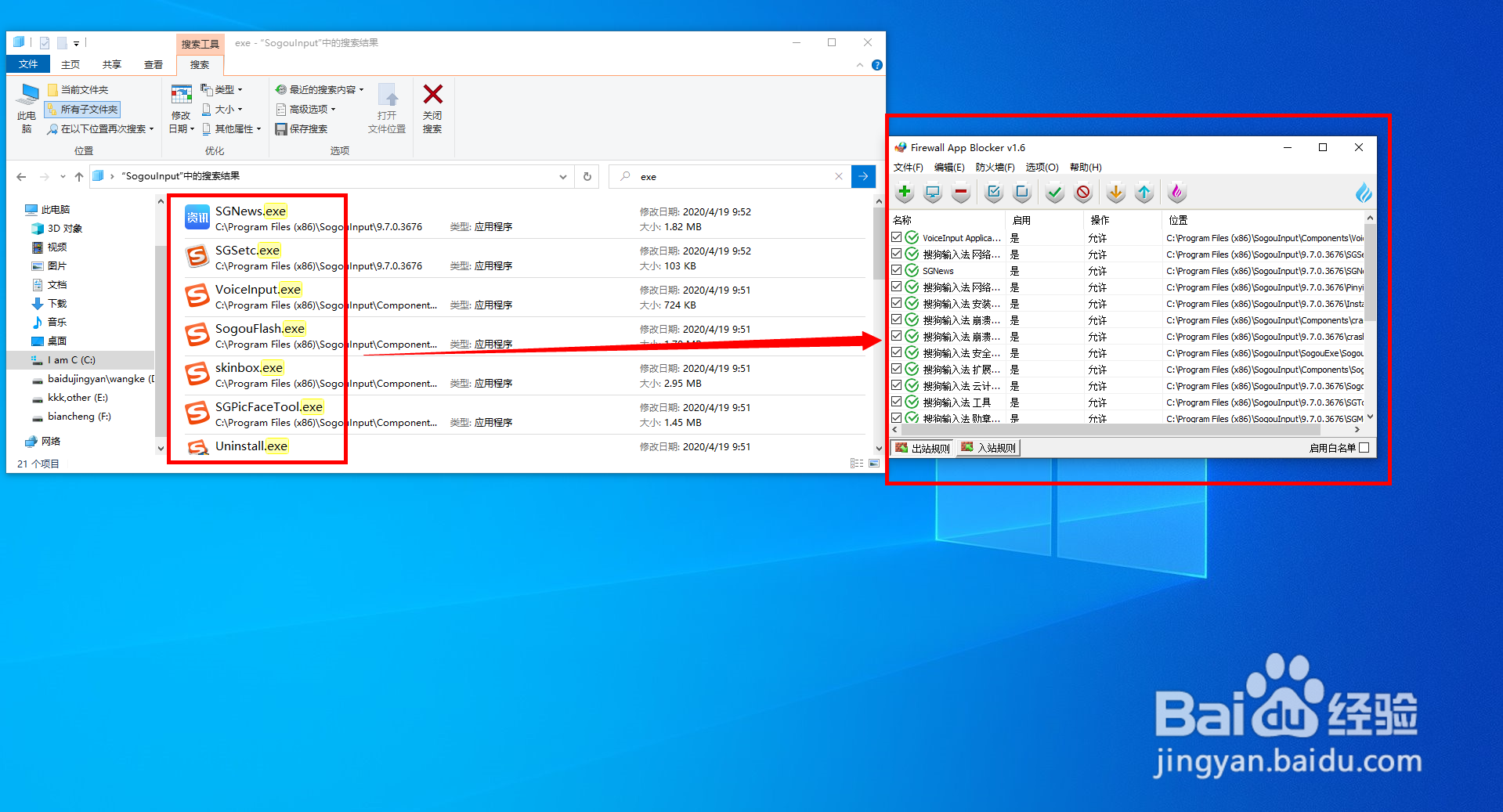Click 保存搜索 in the ribbon

click(x=302, y=128)
